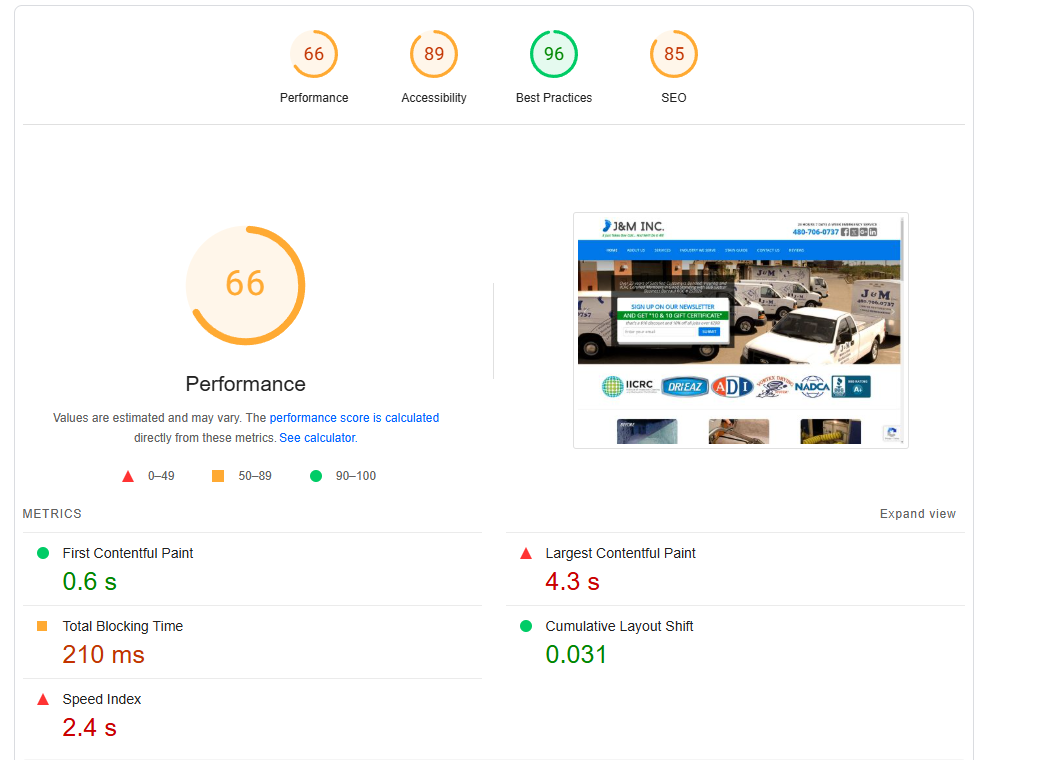Click the Accessibility category label

pos(433,97)
